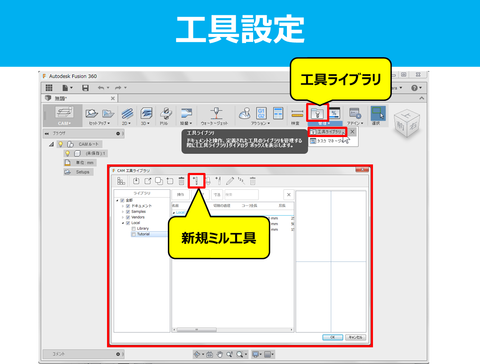This screenshot has width=480, height=364.
Task: Sort by the コーナ半径 column header
Action: click(x=249, y=206)
